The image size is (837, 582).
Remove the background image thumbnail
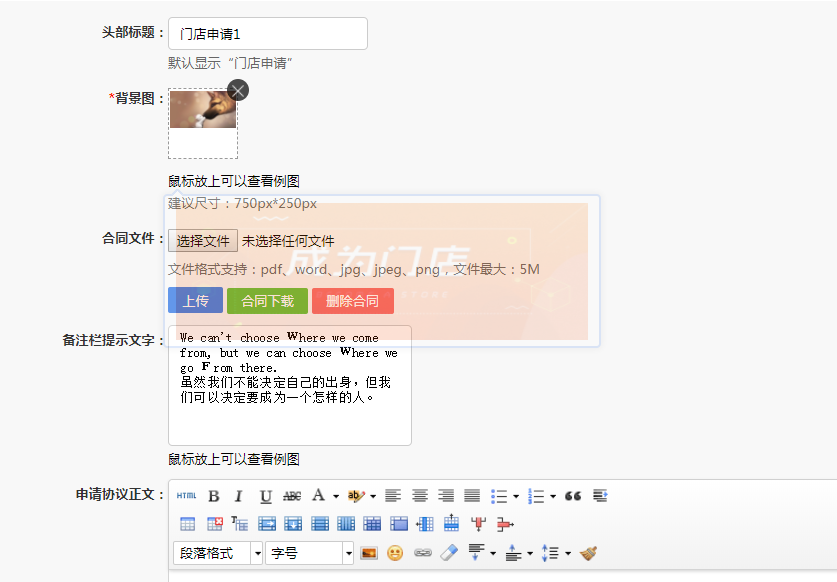pyautogui.click(x=238, y=91)
